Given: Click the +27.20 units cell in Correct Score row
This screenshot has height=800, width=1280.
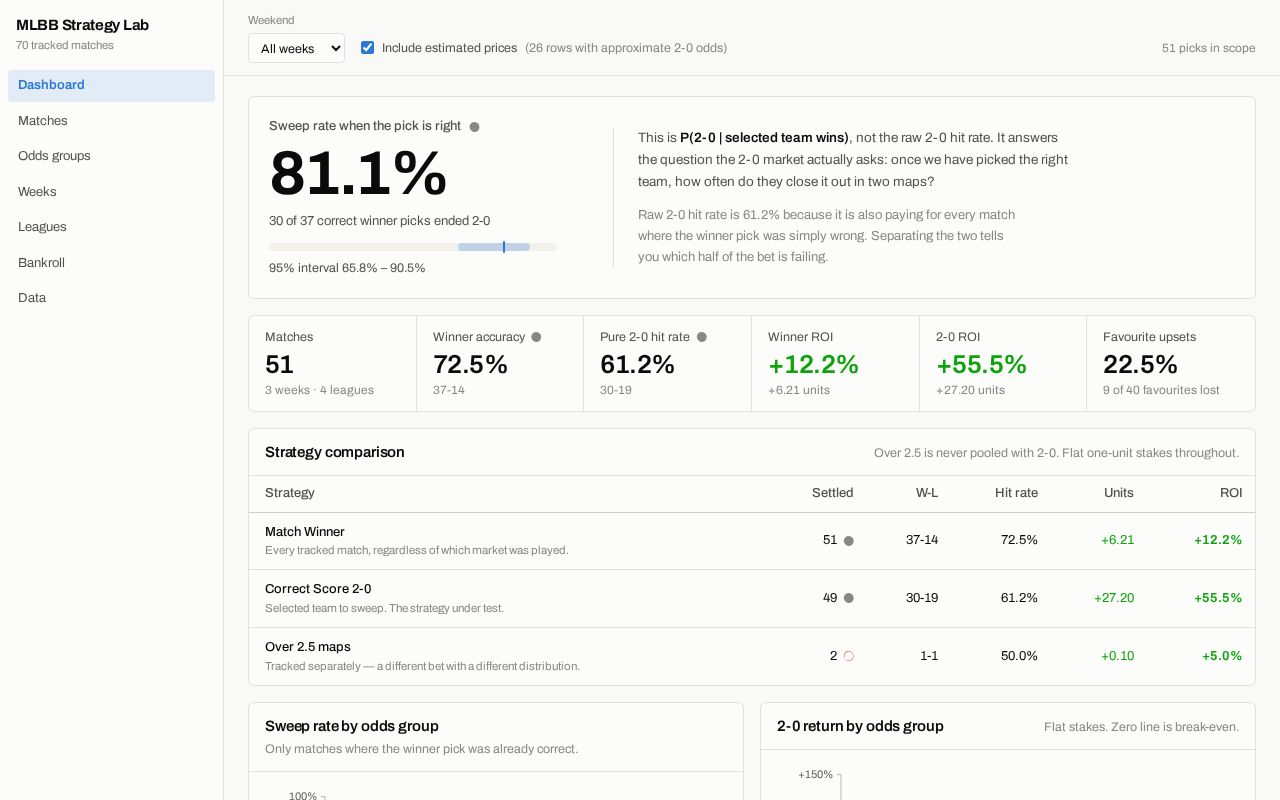Looking at the screenshot, I should click(x=1114, y=598).
